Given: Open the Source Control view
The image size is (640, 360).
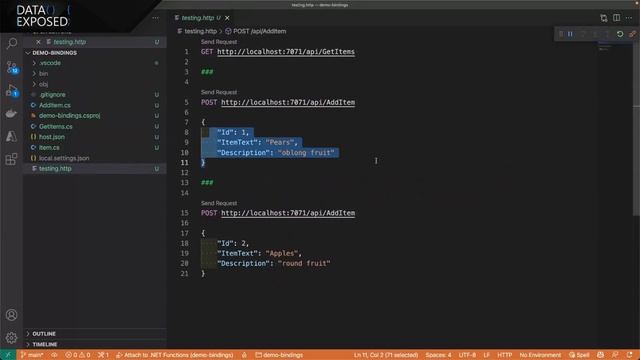Looking at the screenshot, I should click(x=11, y=67).
